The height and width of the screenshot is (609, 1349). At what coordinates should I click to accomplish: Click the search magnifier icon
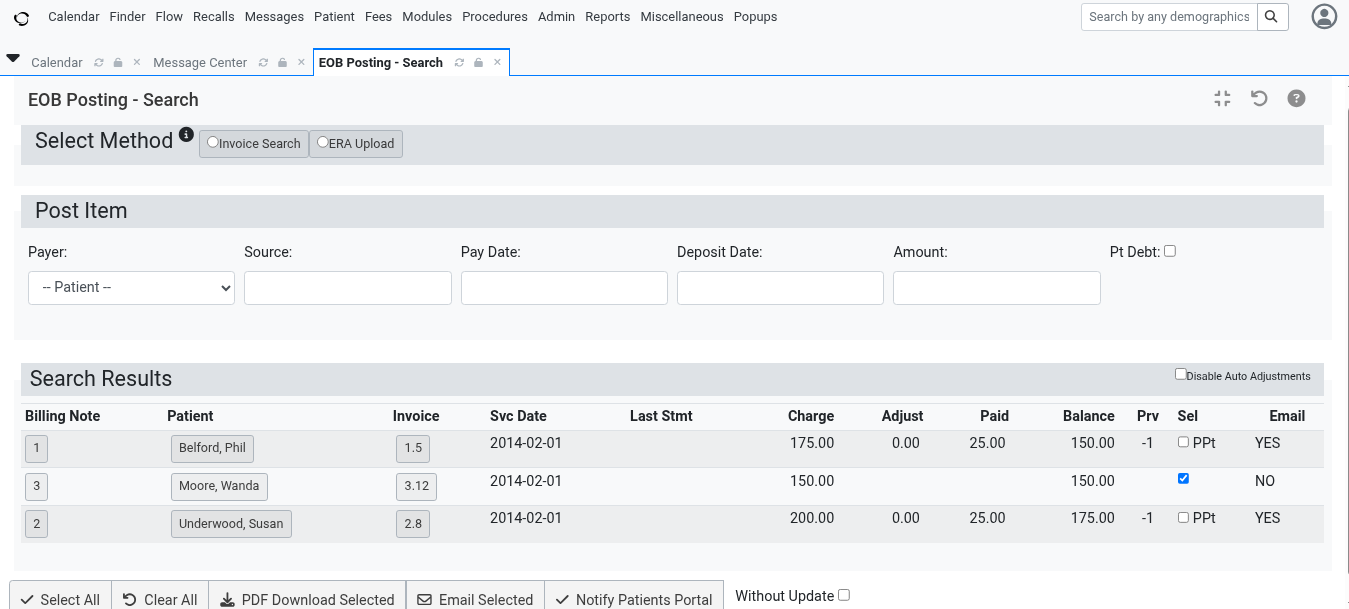coord(1271,17)
